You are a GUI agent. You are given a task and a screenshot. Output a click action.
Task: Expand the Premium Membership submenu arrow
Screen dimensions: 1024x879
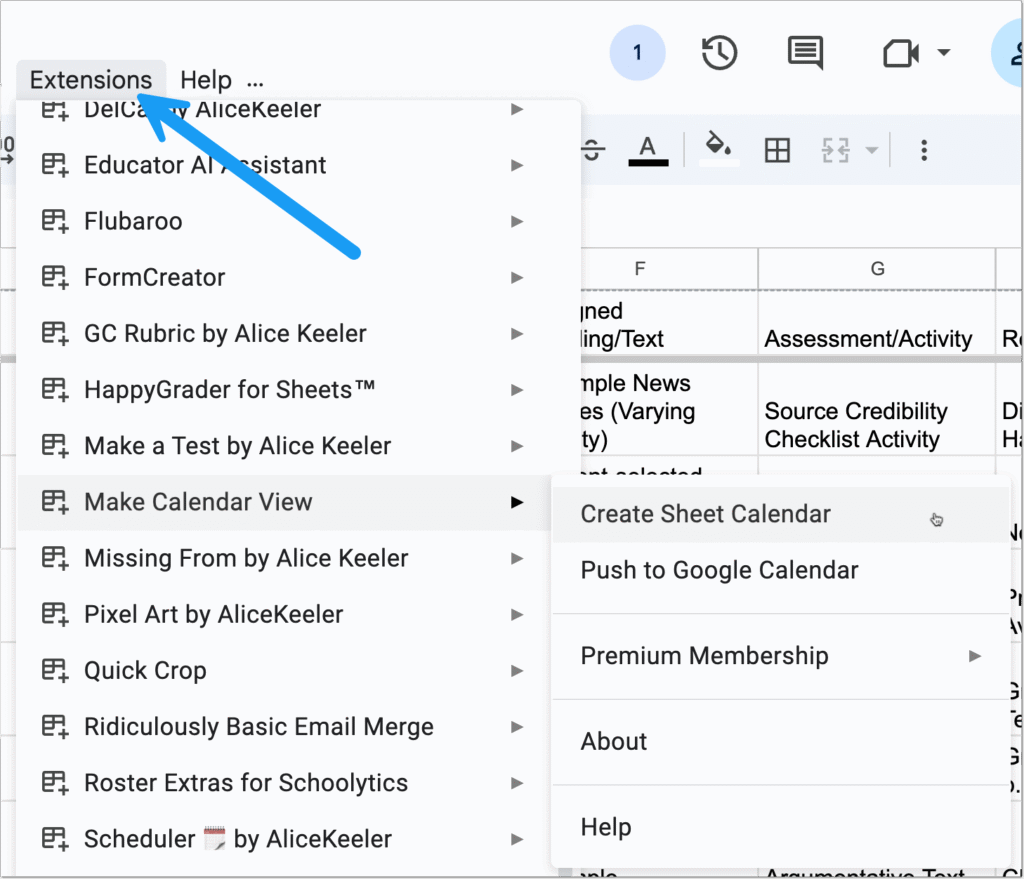point(975,656)
